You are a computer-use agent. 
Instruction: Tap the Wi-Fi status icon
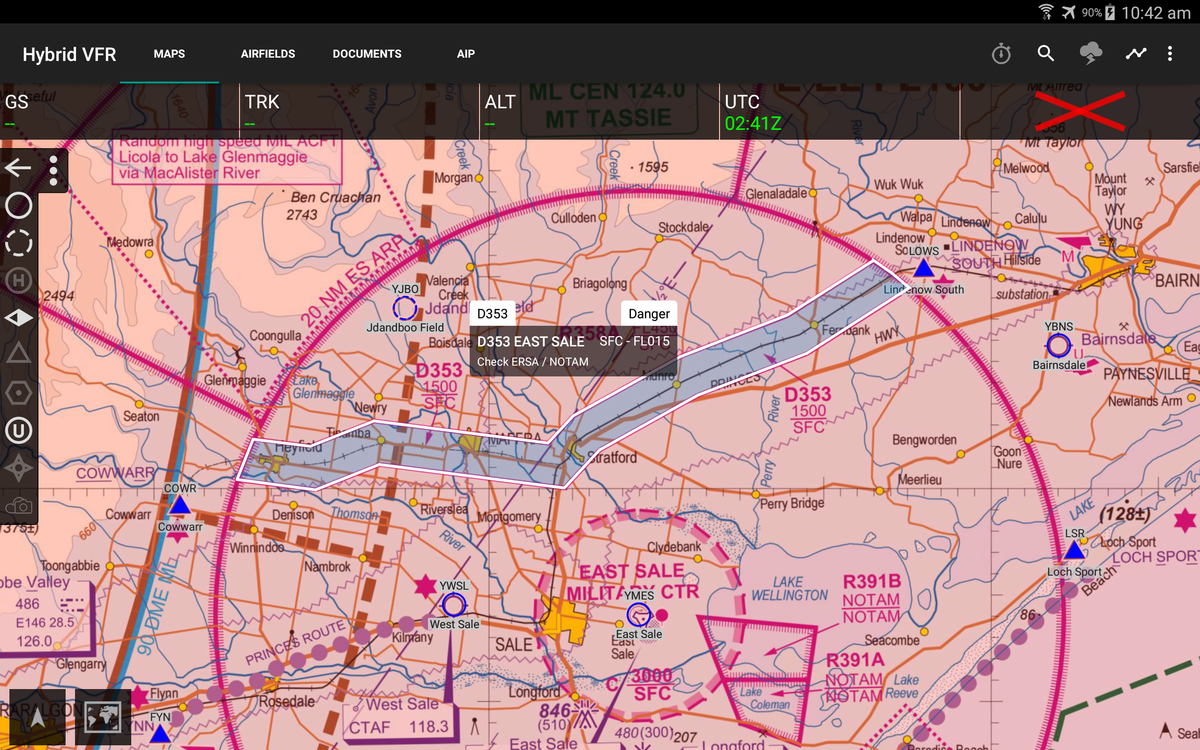point(1047,12)
